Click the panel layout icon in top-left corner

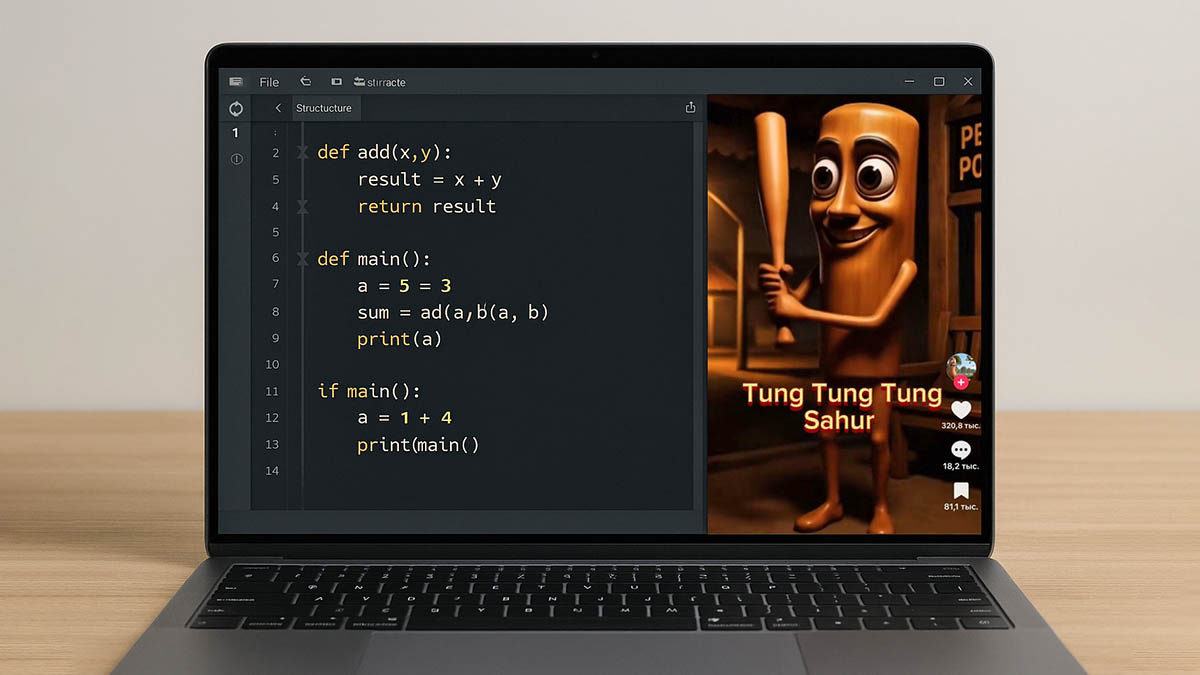click(236, 82)
